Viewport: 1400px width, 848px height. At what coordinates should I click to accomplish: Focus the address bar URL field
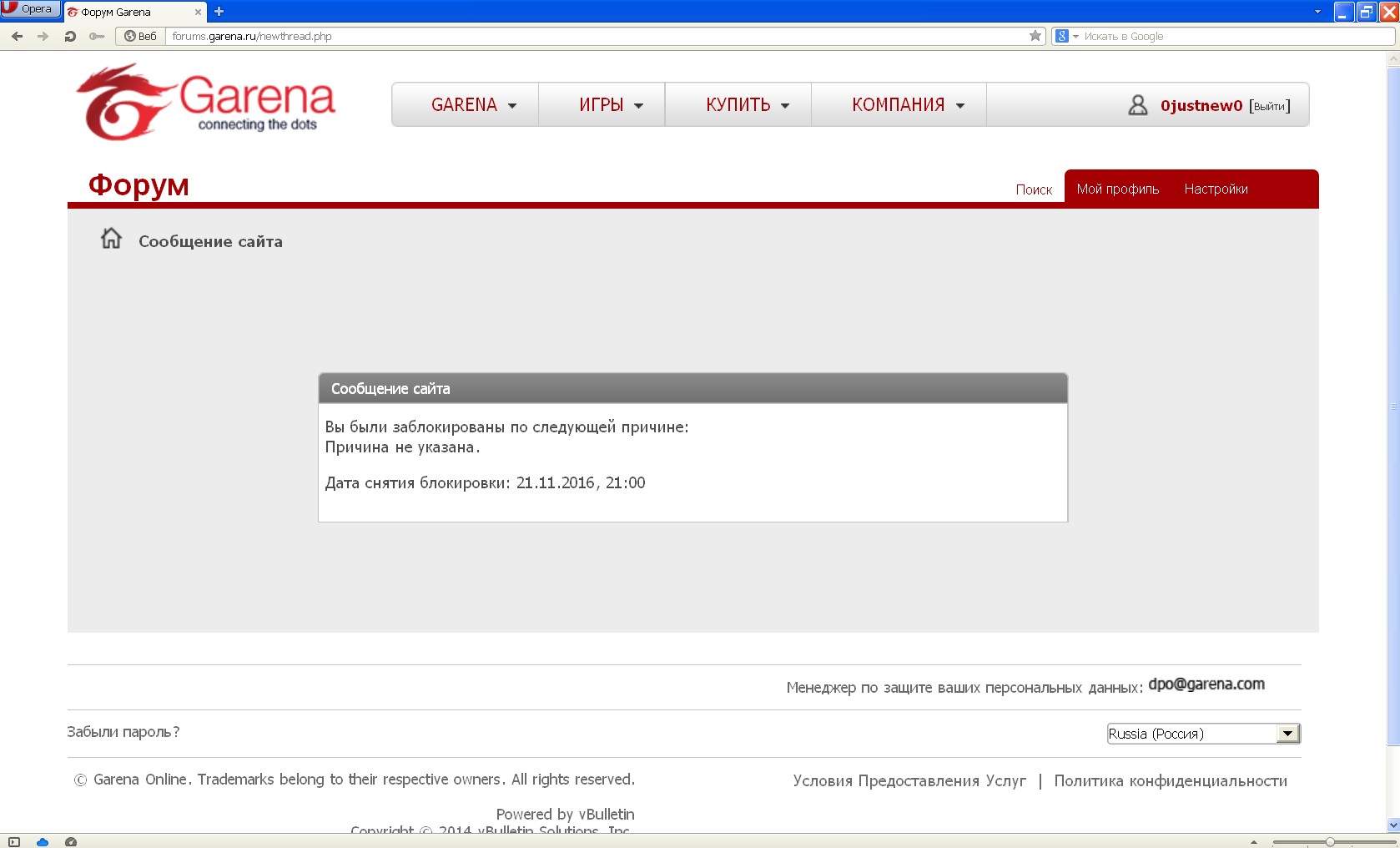(x=597, y=36)
